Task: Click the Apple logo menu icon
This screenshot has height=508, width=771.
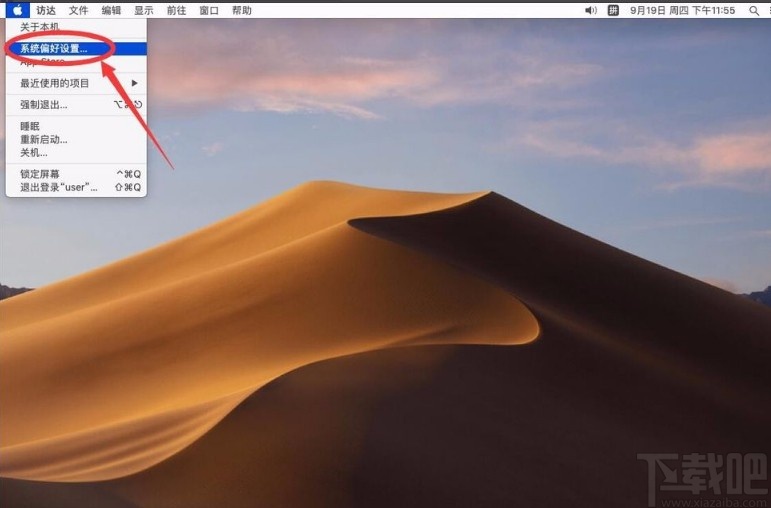Action: point(17,10)
